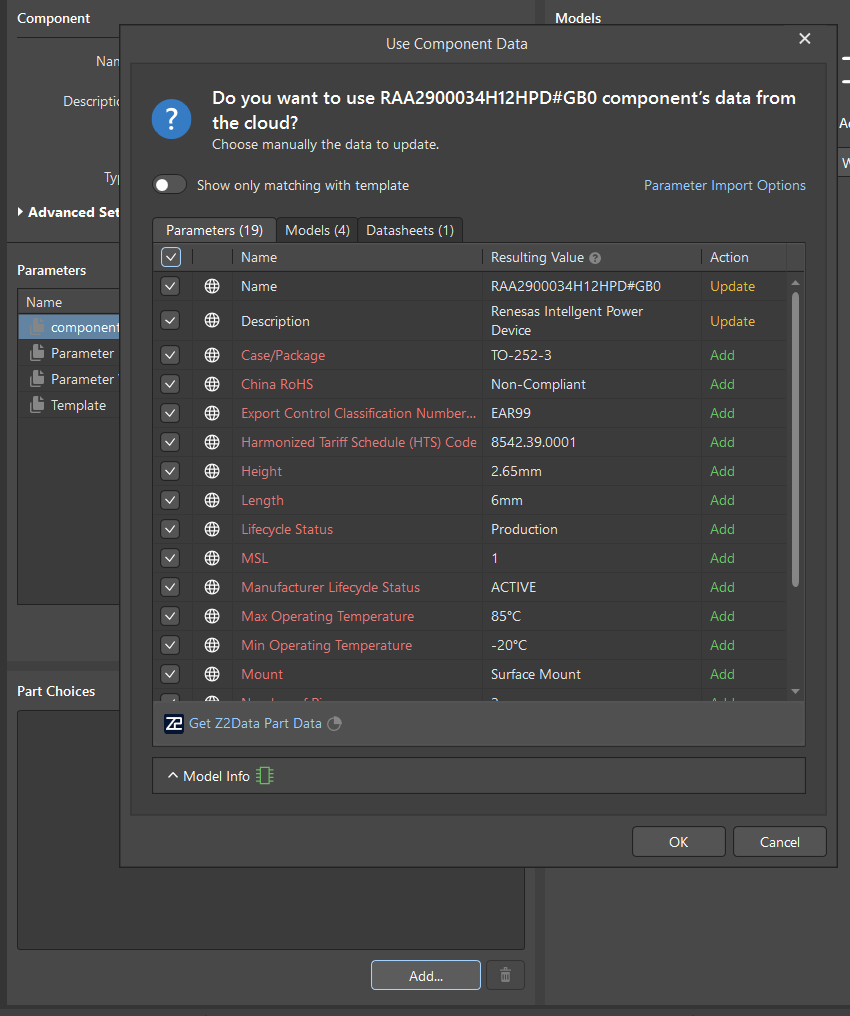This screenshot has width=850, height=1016.
Task: Switch to the Models (4) tab
Action: (317, 230)
